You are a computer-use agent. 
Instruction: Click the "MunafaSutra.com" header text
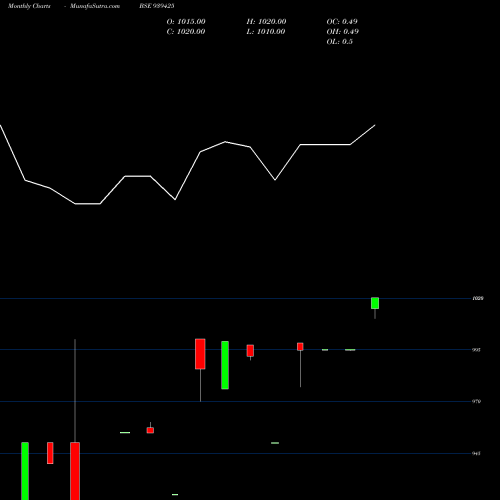[x=95, y=6]
